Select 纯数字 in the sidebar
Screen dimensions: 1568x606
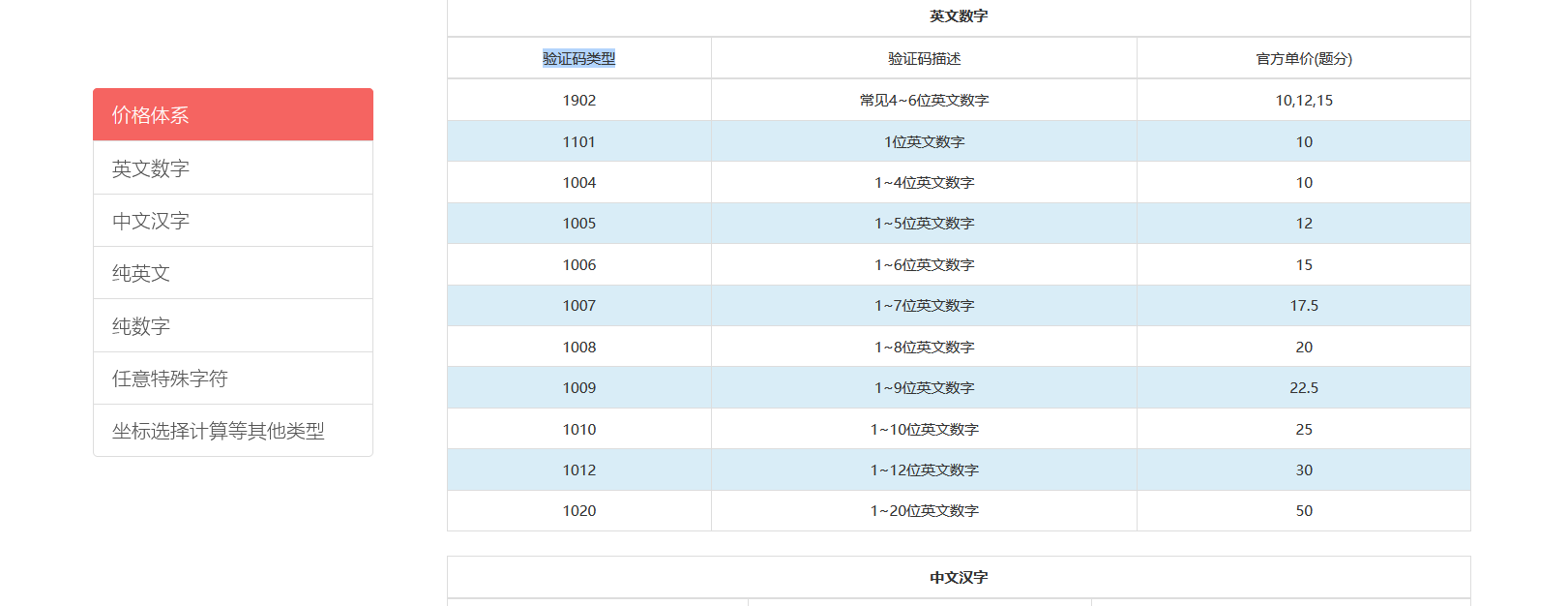(233, 326)
